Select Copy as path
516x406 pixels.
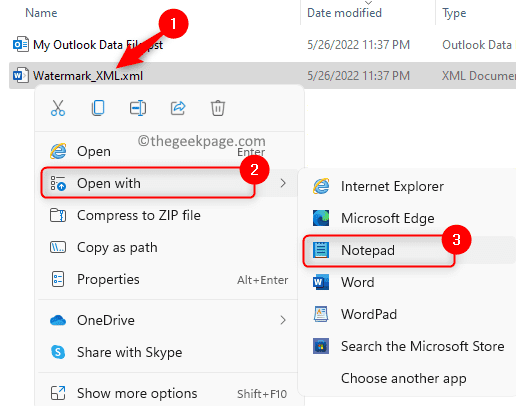(x=169, y=247)
